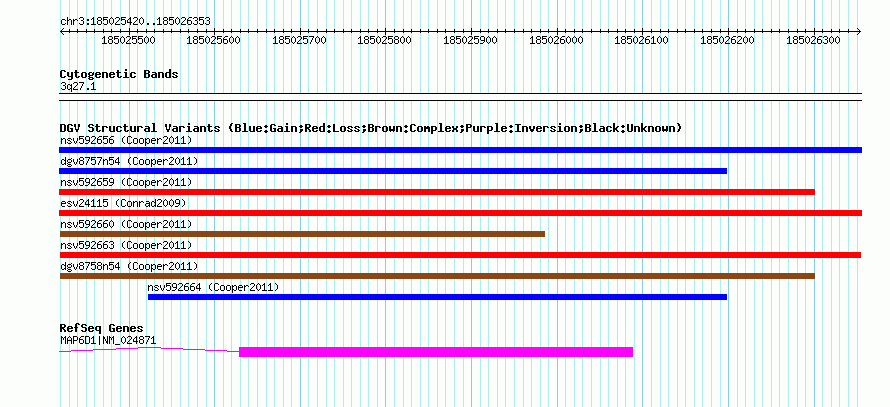Open the esv24115 (Conrad2009) label
890x407 pixels.
point(123,203)
